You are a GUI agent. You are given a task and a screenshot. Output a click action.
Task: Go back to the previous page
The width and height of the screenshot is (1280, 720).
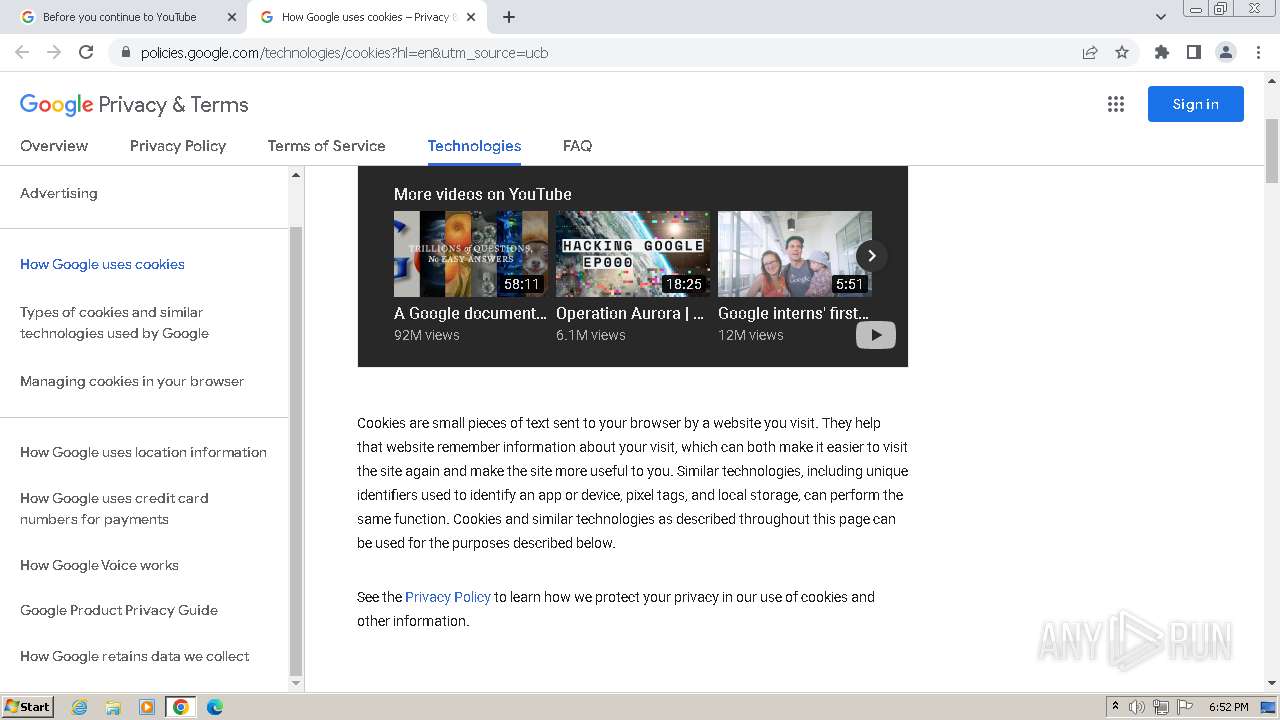coord(22,52)
